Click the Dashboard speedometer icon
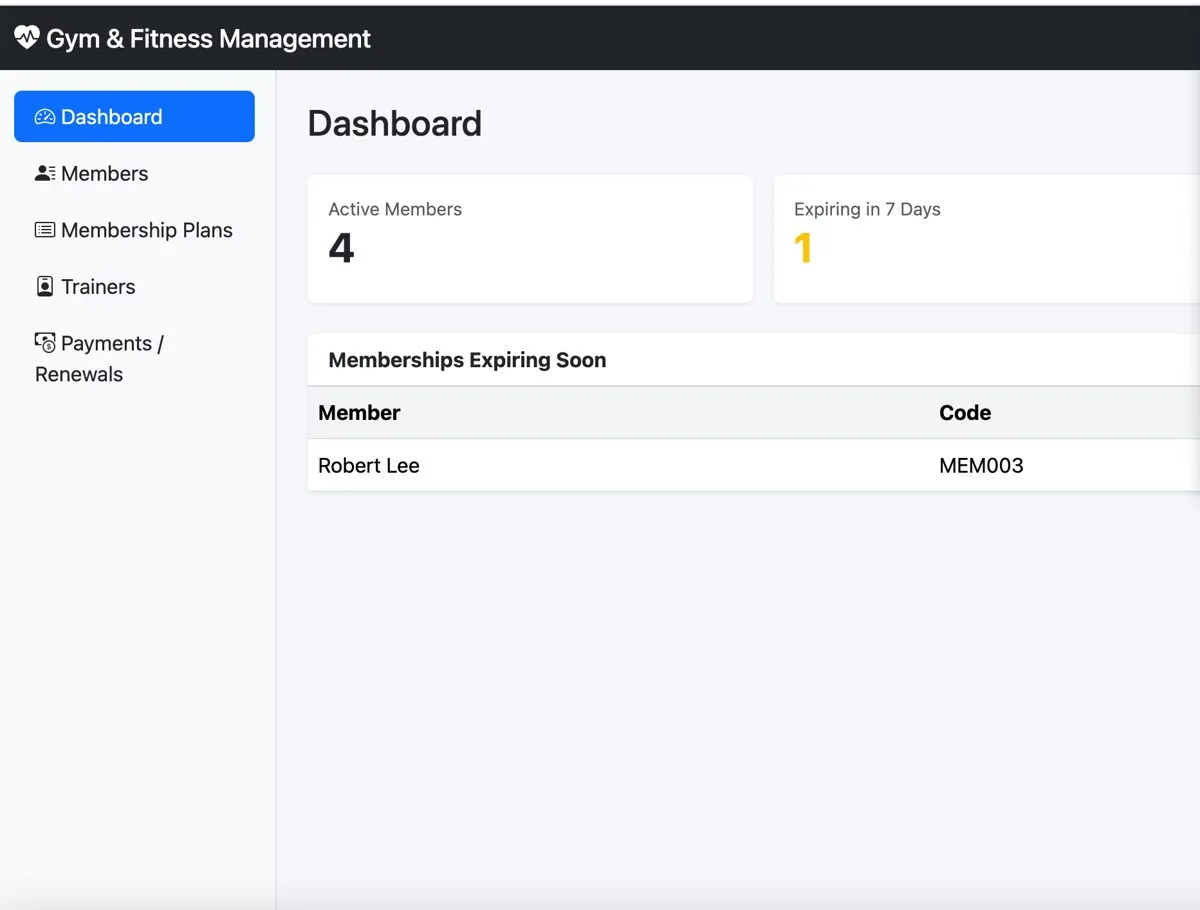The image size is (1200, 910). (45, 117)
